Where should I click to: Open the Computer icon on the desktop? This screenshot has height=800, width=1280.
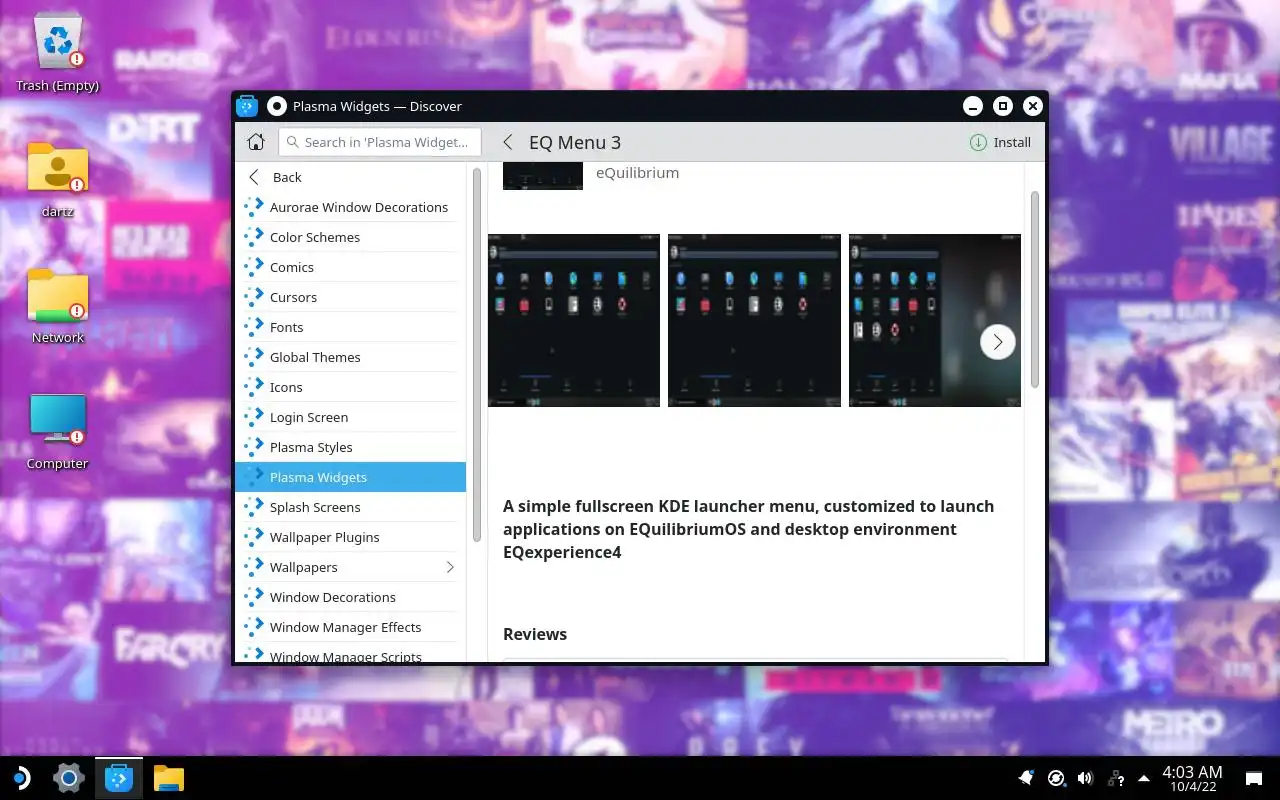point(58,431)
